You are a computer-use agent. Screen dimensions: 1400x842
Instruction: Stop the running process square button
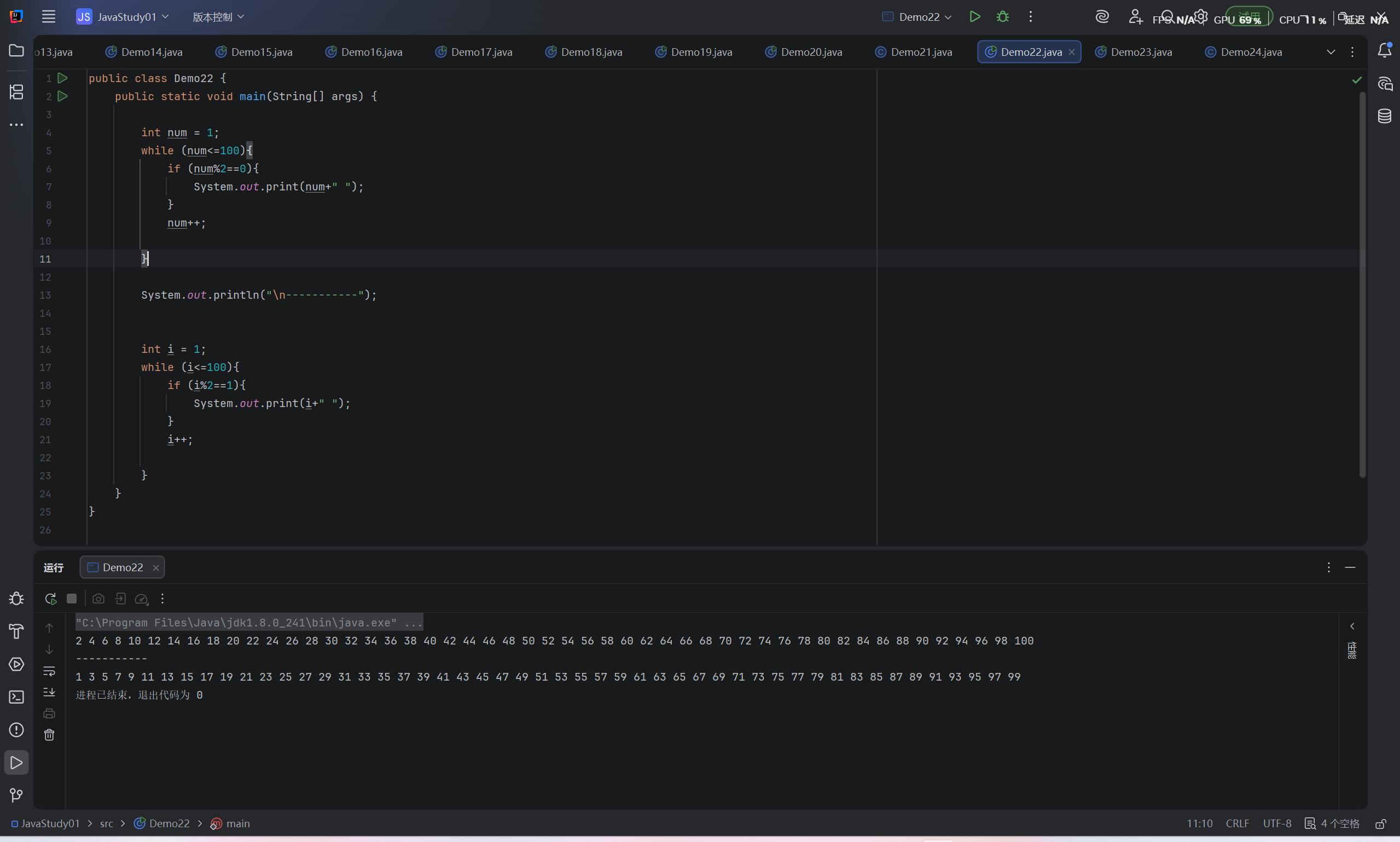click(72, 599)
